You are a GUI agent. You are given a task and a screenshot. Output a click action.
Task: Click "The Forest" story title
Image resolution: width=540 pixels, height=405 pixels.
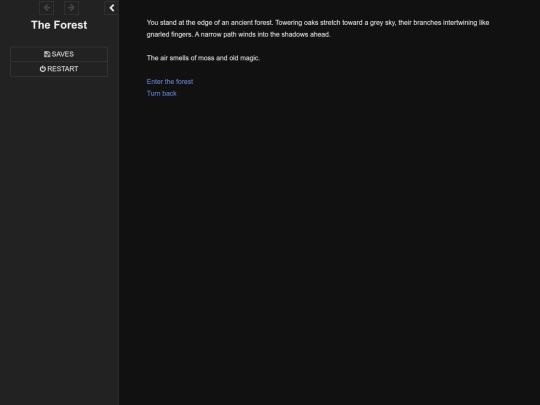point(59,25)
